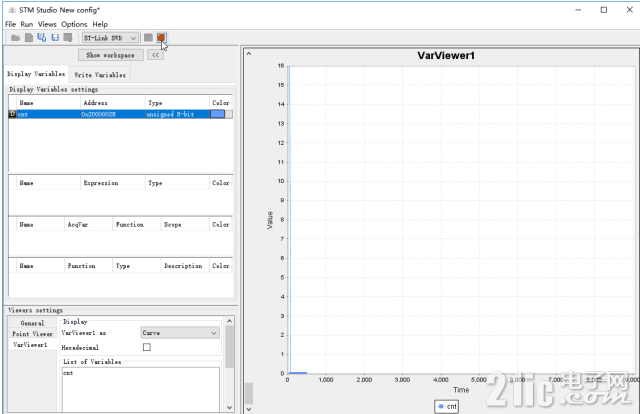
Task: Open the Options menu
Action: click(74, 24)
